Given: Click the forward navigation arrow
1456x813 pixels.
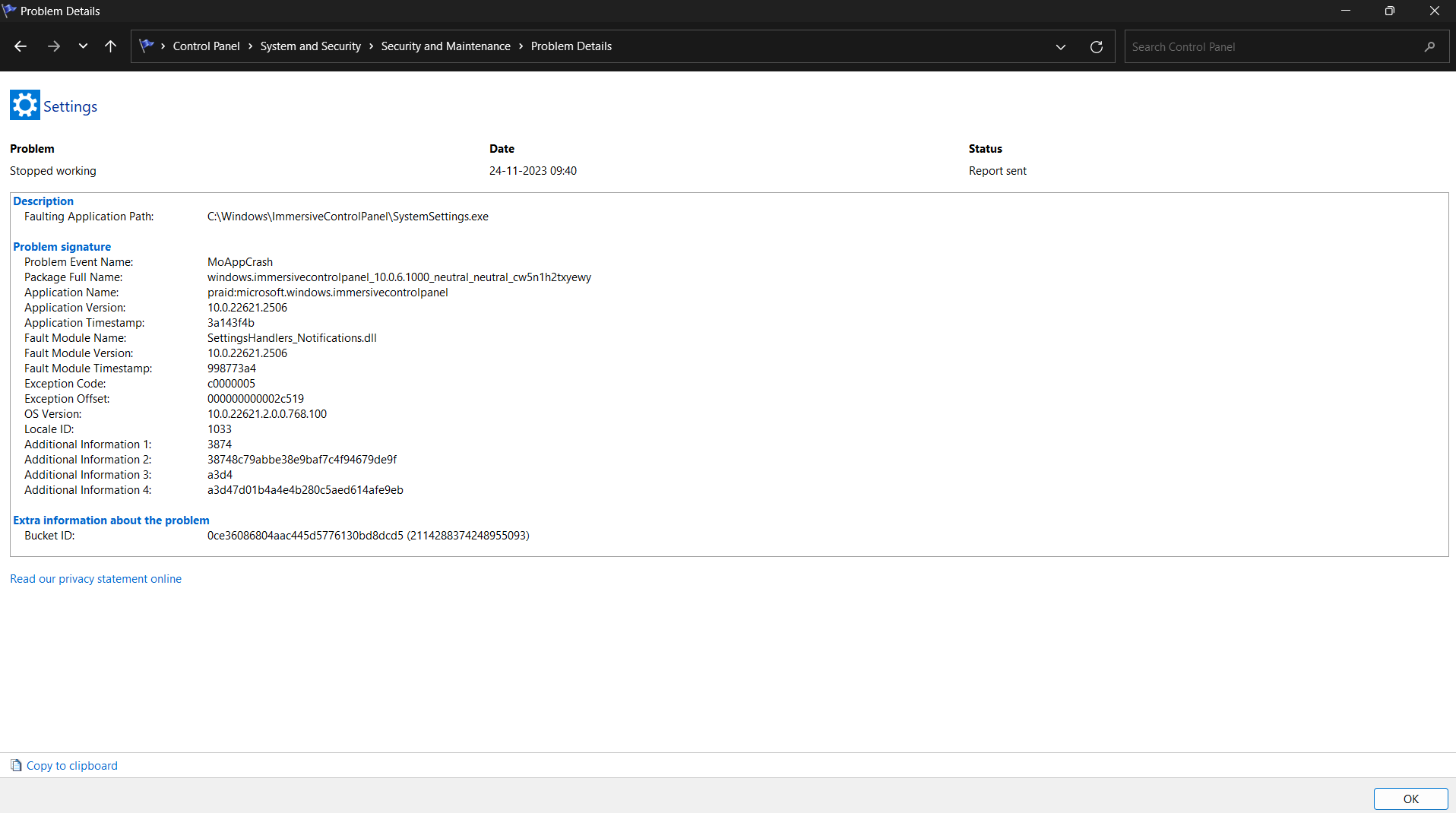Looking at the screenshot, I should pyautogui.click(x=53, y=46).
